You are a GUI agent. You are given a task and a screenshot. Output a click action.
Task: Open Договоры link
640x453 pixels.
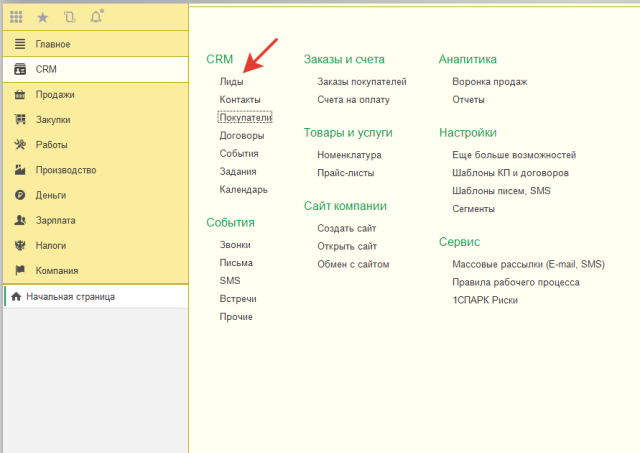point(242,135)
